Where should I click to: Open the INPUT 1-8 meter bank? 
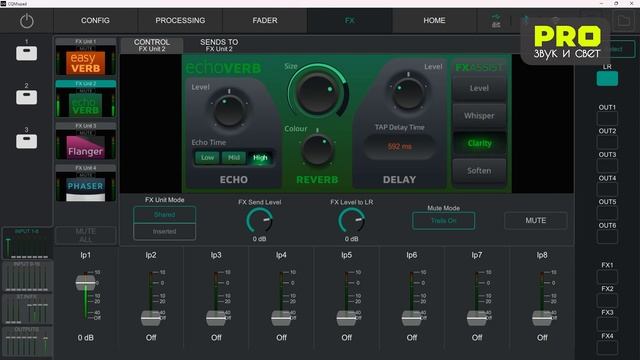click(x=27, y=244)
